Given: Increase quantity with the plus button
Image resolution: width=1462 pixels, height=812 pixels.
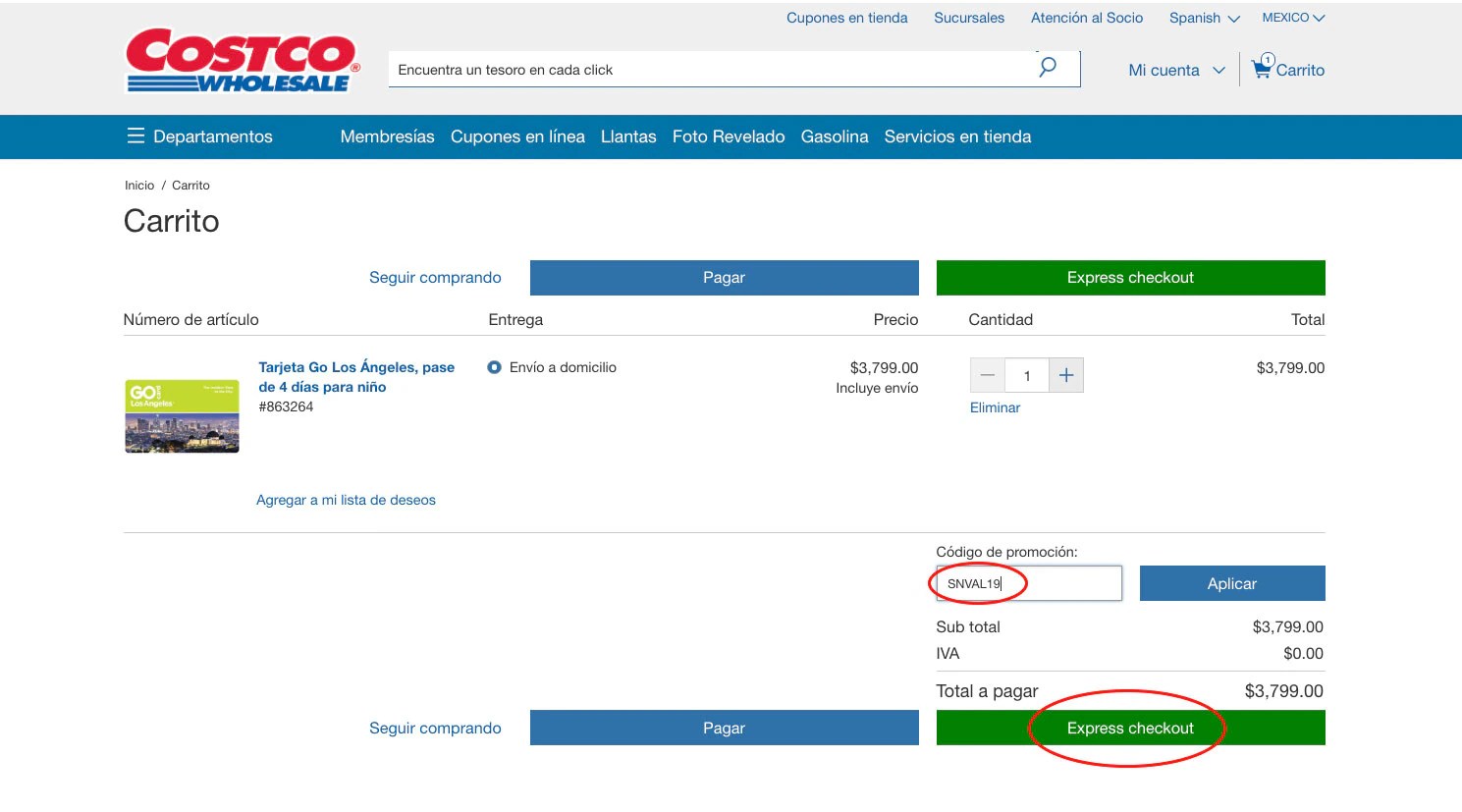Looking at the screenshot, I should coord(1066,375).
